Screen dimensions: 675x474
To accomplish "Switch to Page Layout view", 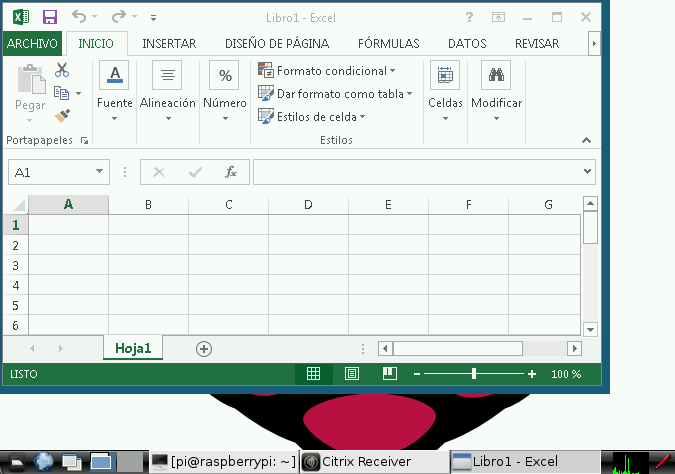I will [x=352, y=374].
